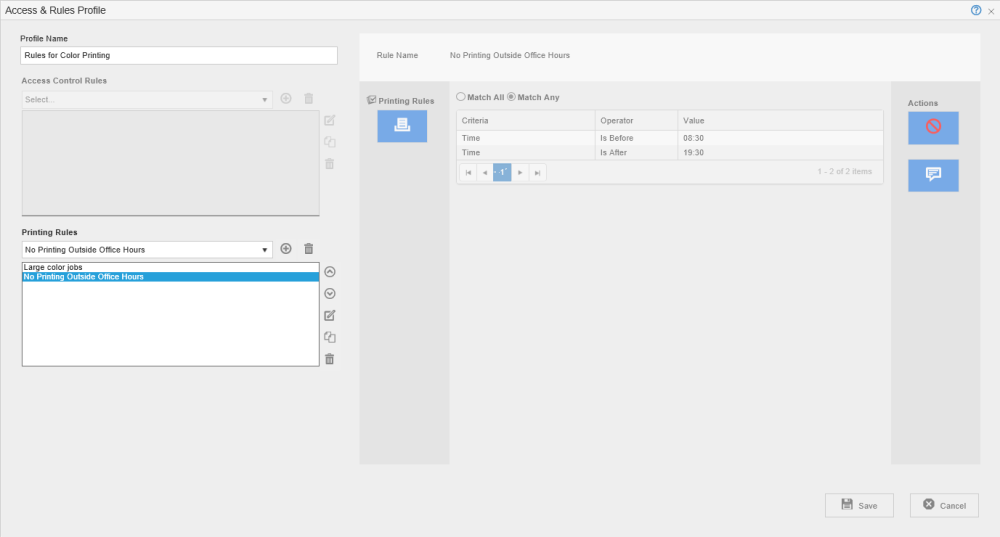This screenshot has height=537, width=1000.
Task: Select the Match All radio button
Action: point(460,97)
